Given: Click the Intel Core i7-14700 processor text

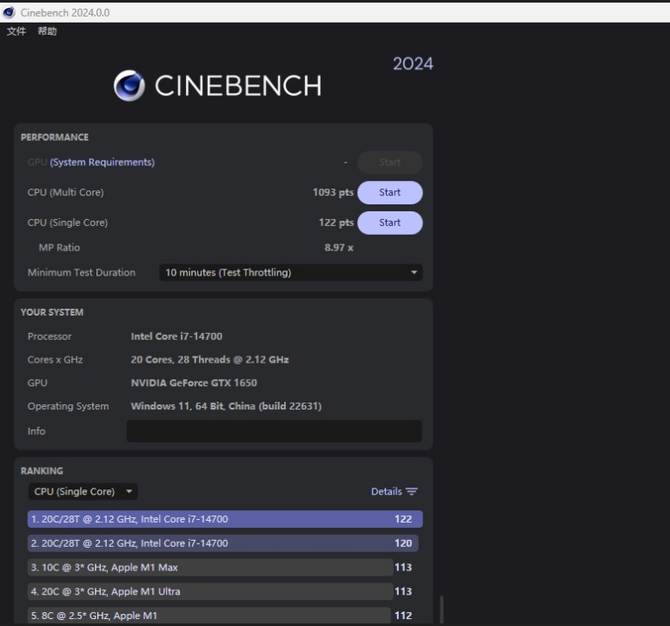Looking at the screenshot, I should tap(176, 336).
